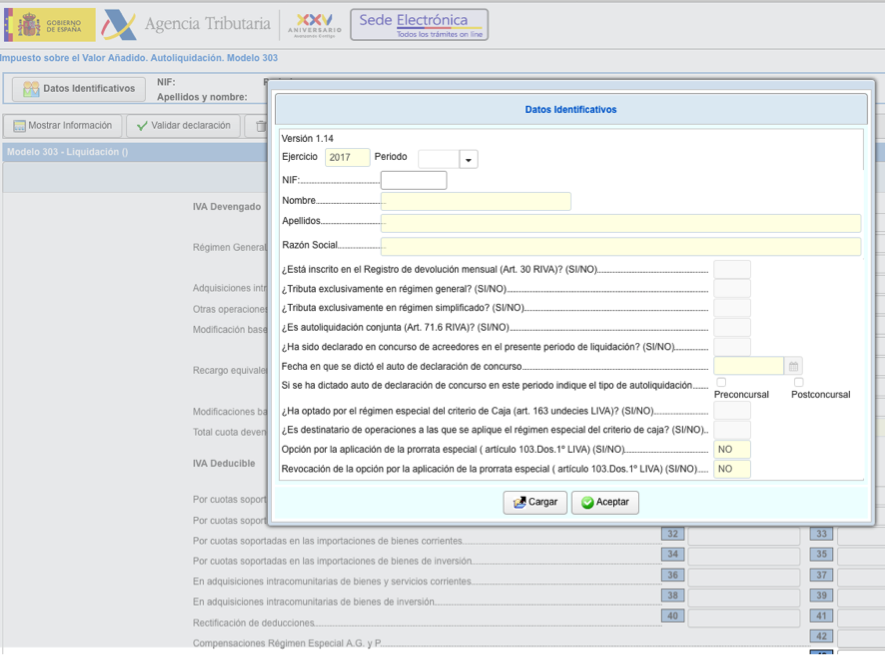Click the box number 42 label

coord(821,636)
